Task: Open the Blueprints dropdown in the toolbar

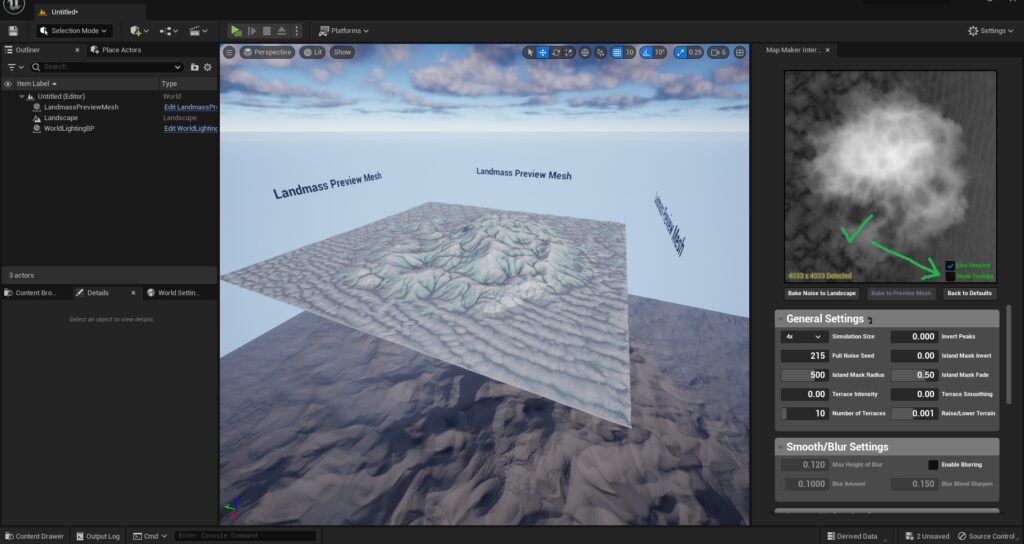Action: point(168,31)
